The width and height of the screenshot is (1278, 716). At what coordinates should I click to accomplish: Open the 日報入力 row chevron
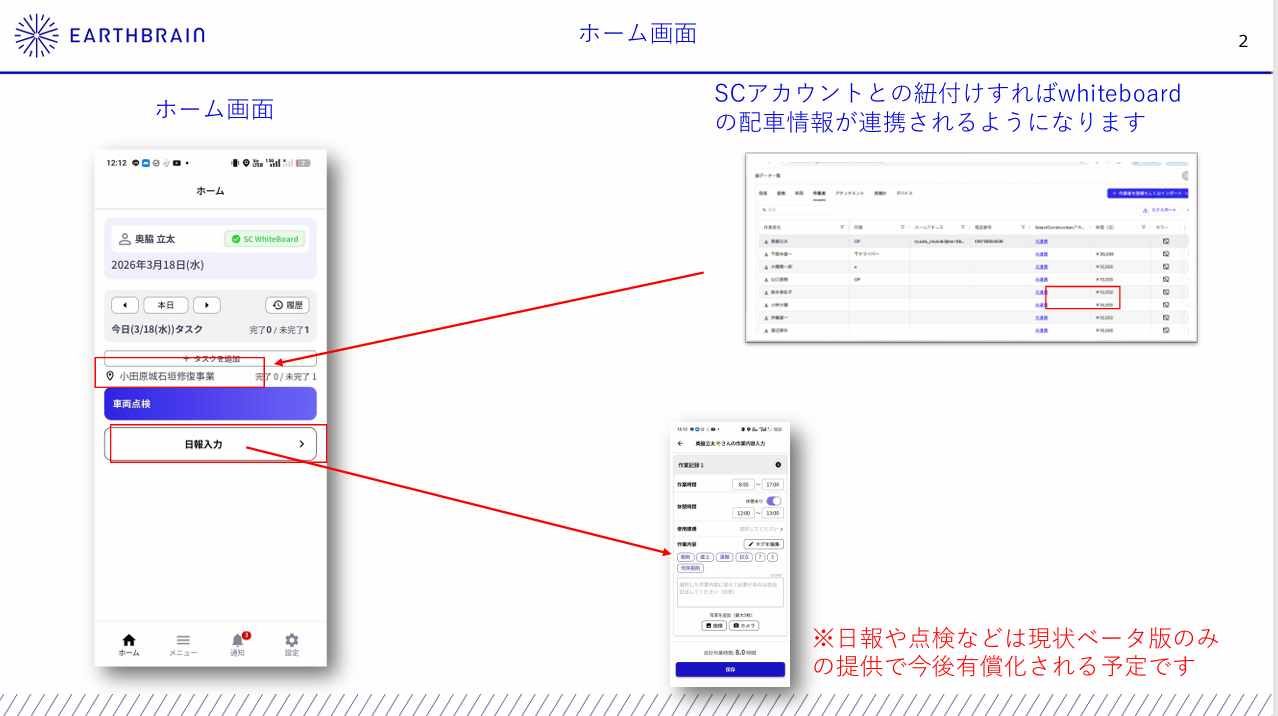301,444
